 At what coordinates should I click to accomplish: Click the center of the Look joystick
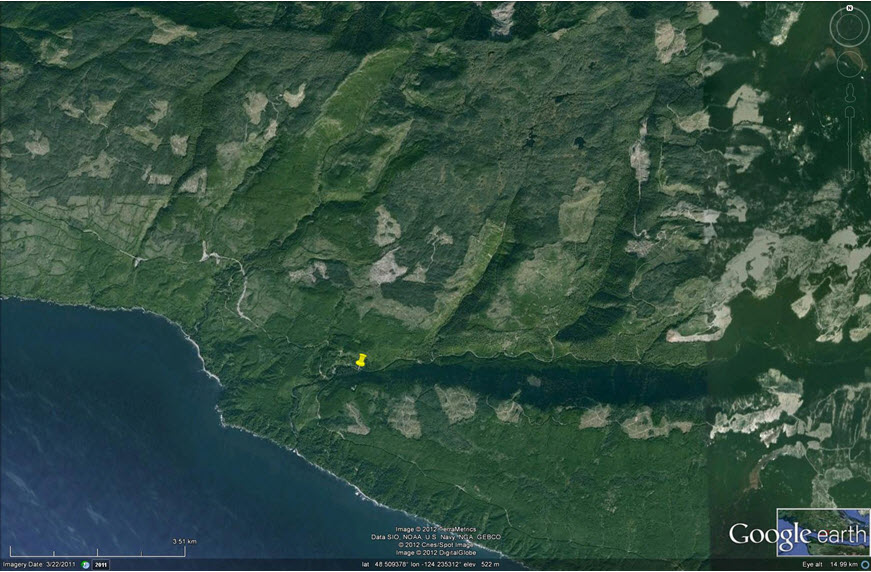pos(849,29)
